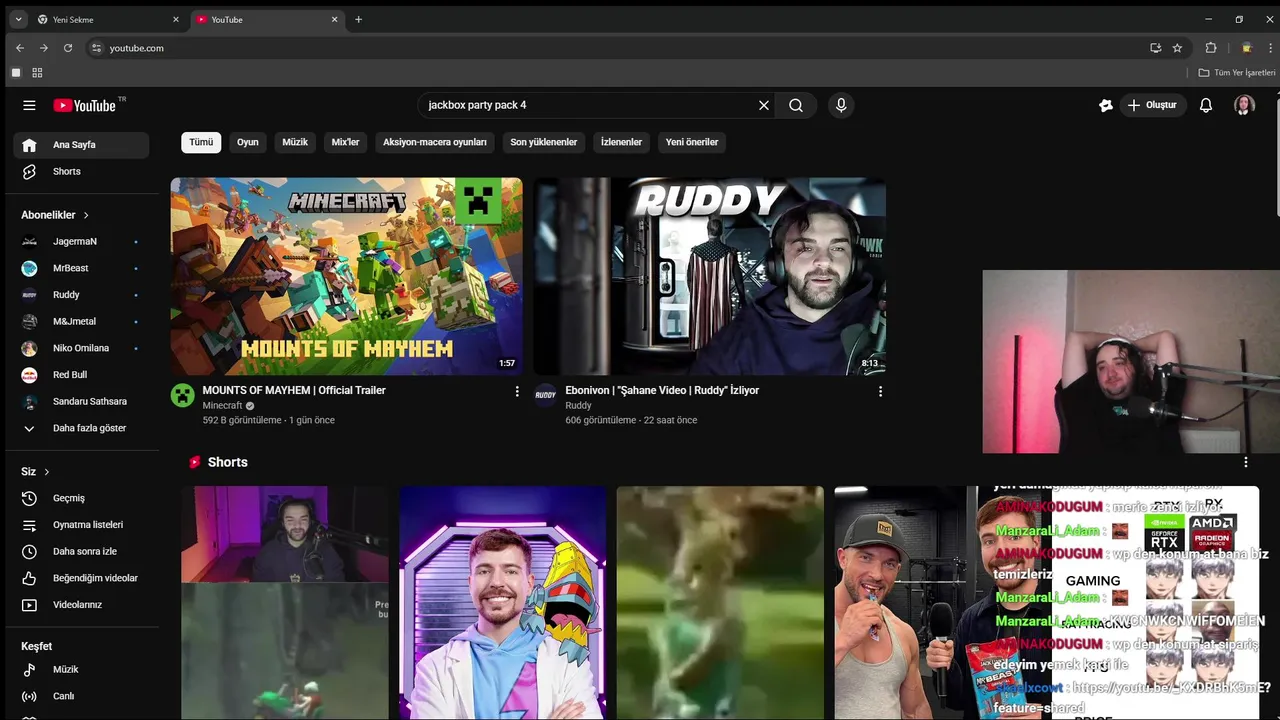Open the notifications bell

pos(1206,105)
